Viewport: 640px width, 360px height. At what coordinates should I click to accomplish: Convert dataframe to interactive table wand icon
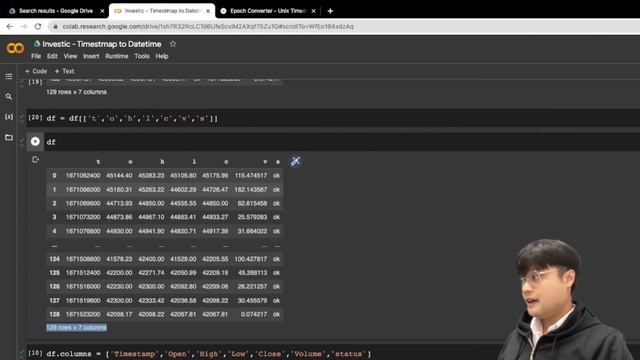[x=296, y=161]
